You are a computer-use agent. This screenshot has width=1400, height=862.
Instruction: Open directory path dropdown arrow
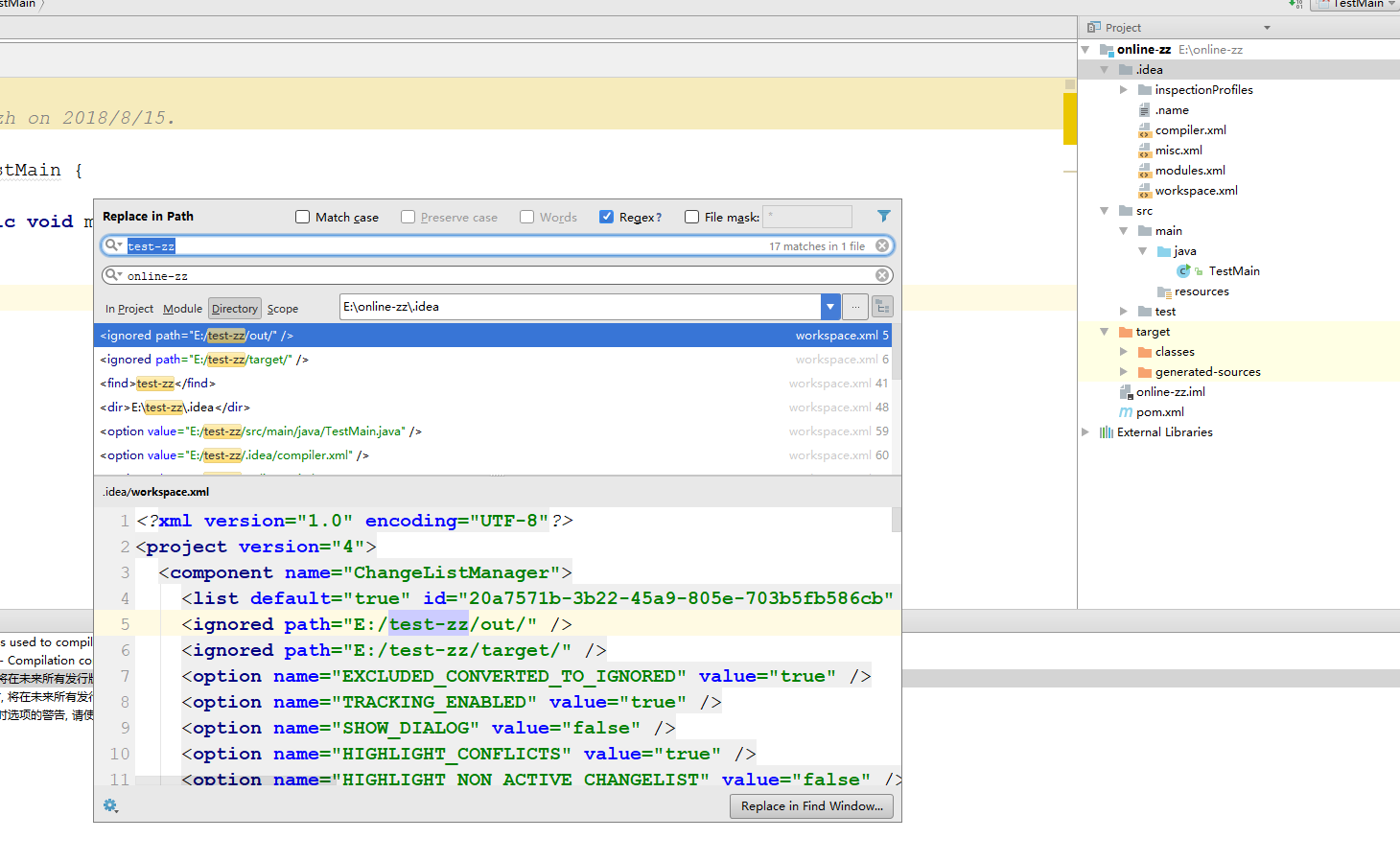pos(830,307)
